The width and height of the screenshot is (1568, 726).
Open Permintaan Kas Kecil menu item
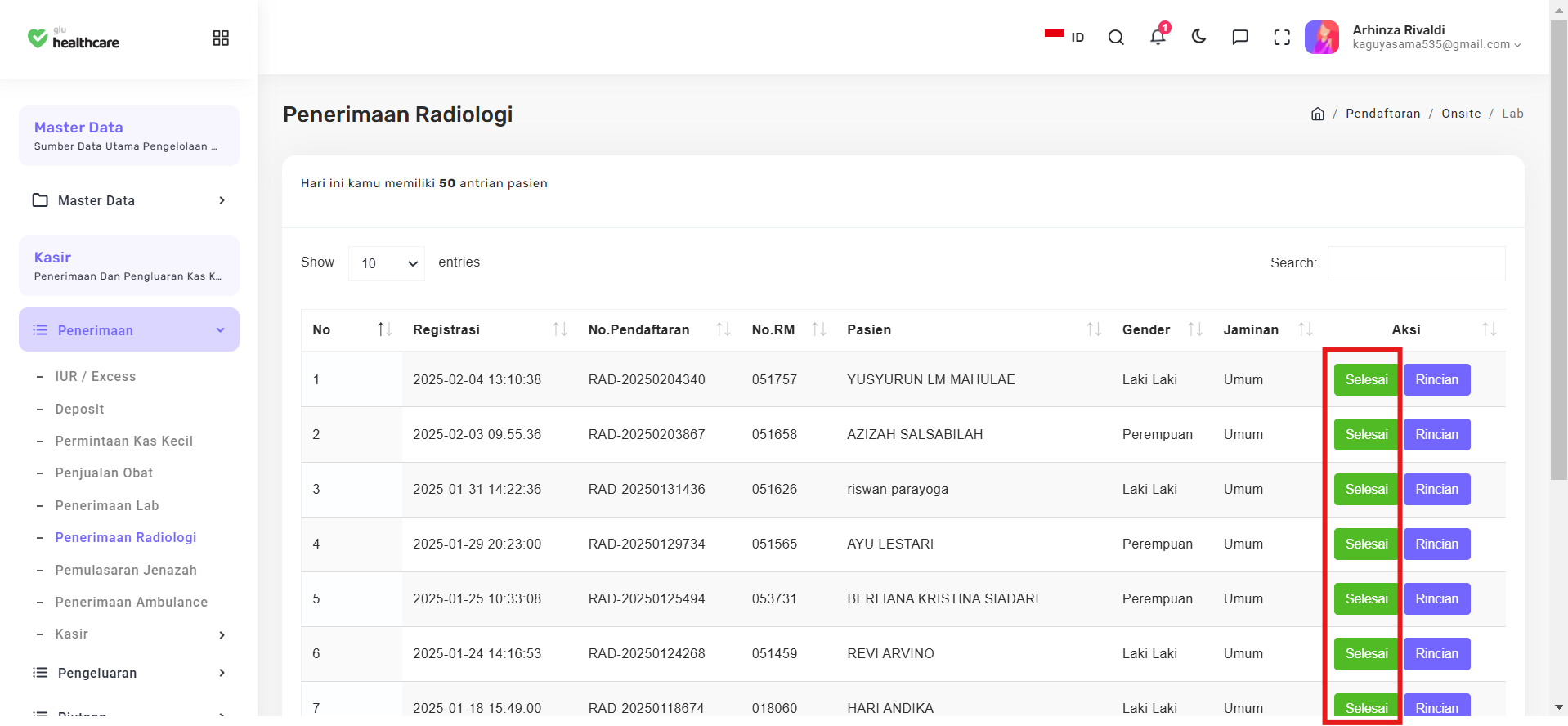point(124,441)
